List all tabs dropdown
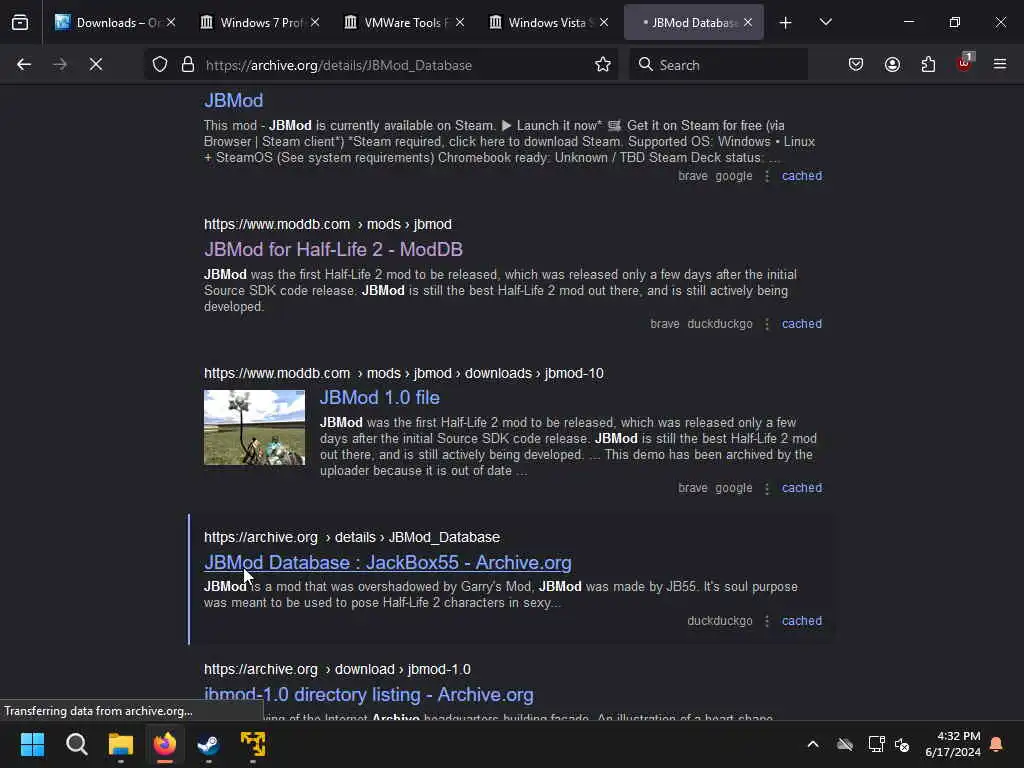 [x=825, y=23]
